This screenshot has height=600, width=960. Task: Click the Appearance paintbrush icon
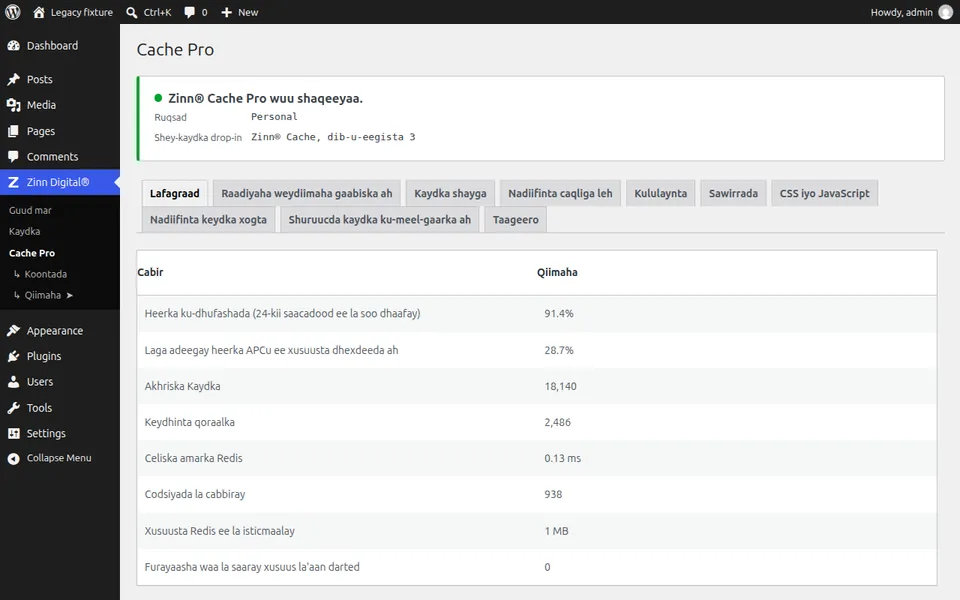point(13,331)
